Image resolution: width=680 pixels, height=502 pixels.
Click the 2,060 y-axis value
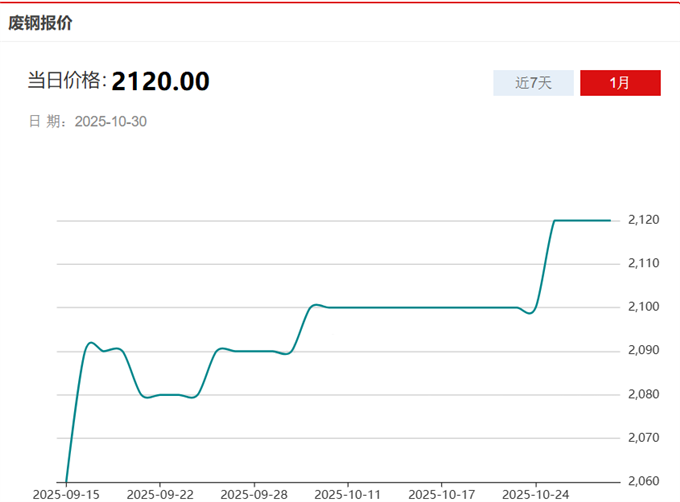point(643,482)
